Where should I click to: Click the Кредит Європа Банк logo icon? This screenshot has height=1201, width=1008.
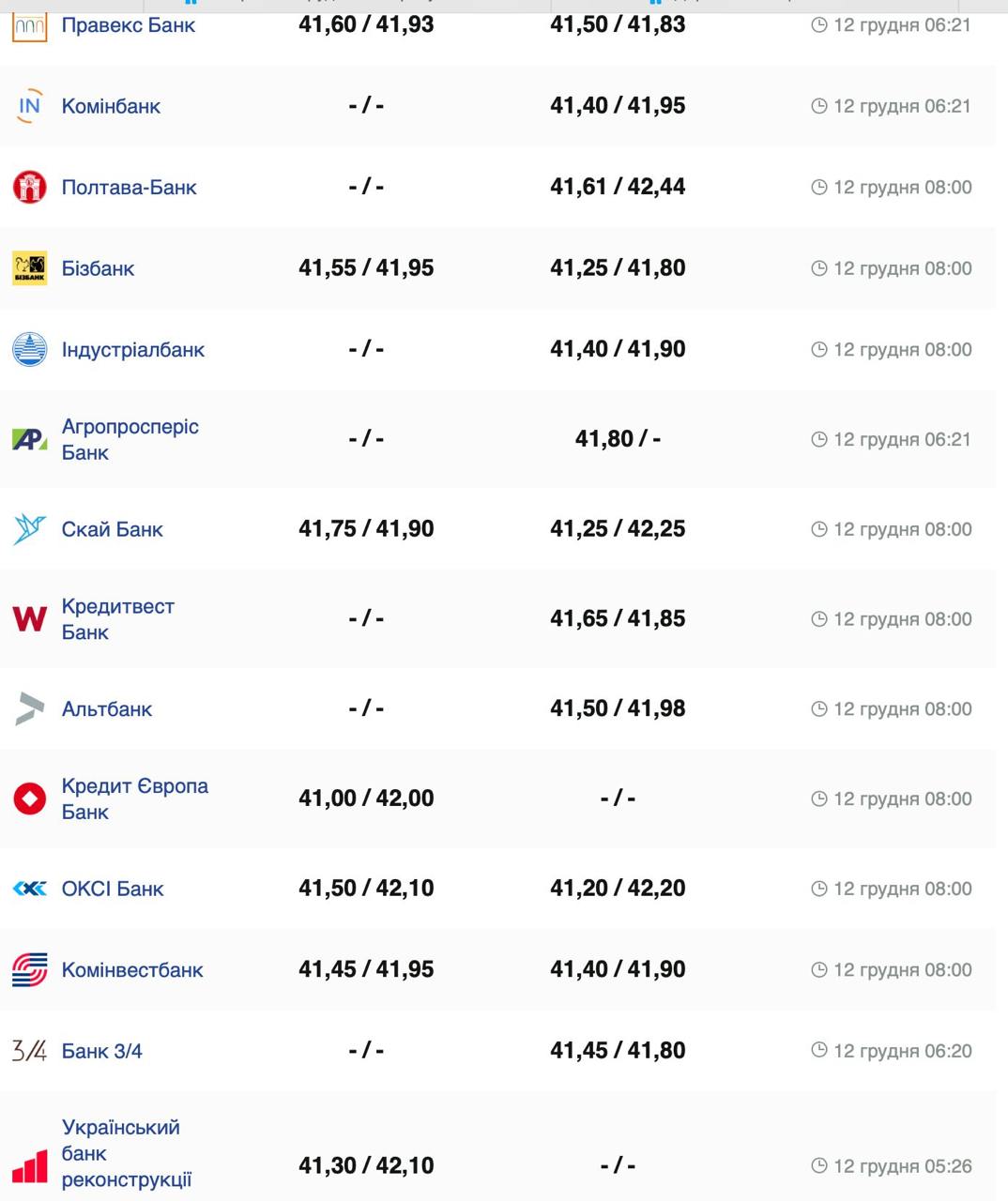[30, 798]
